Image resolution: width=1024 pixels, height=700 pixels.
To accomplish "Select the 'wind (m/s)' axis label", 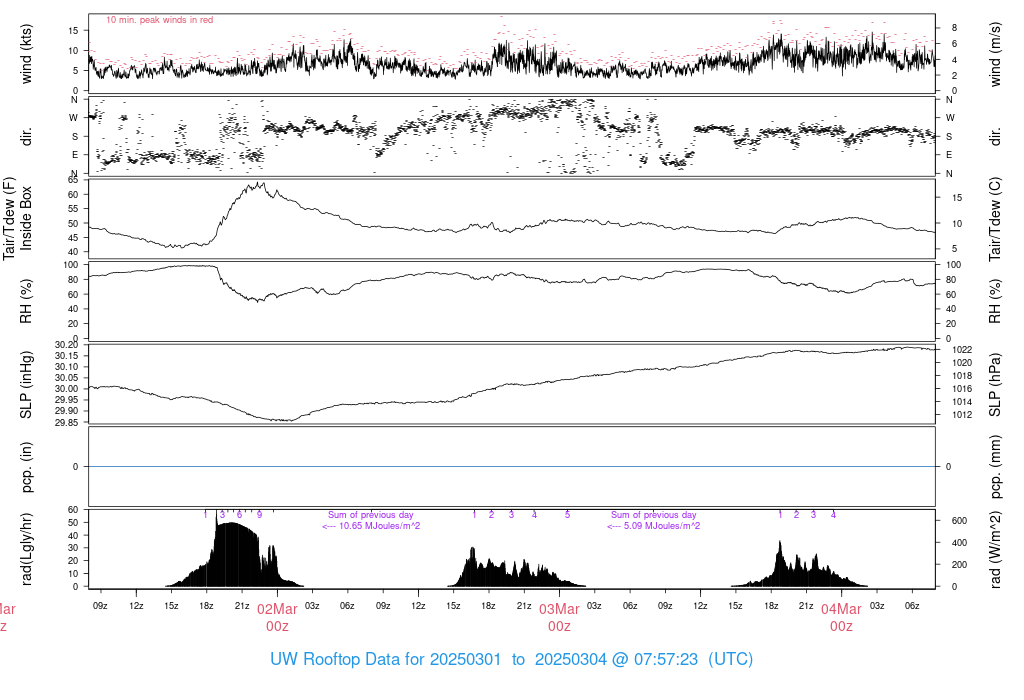I will click(x=995, y=54).
